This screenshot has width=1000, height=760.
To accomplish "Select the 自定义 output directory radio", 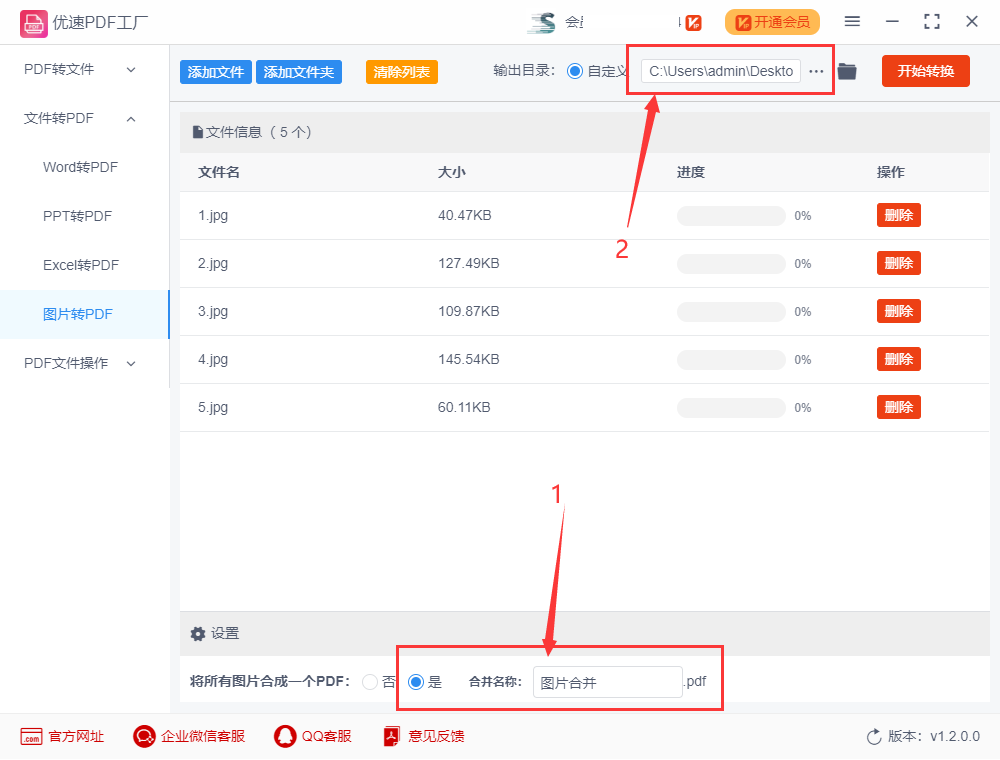I will click(x=575, y=71).
